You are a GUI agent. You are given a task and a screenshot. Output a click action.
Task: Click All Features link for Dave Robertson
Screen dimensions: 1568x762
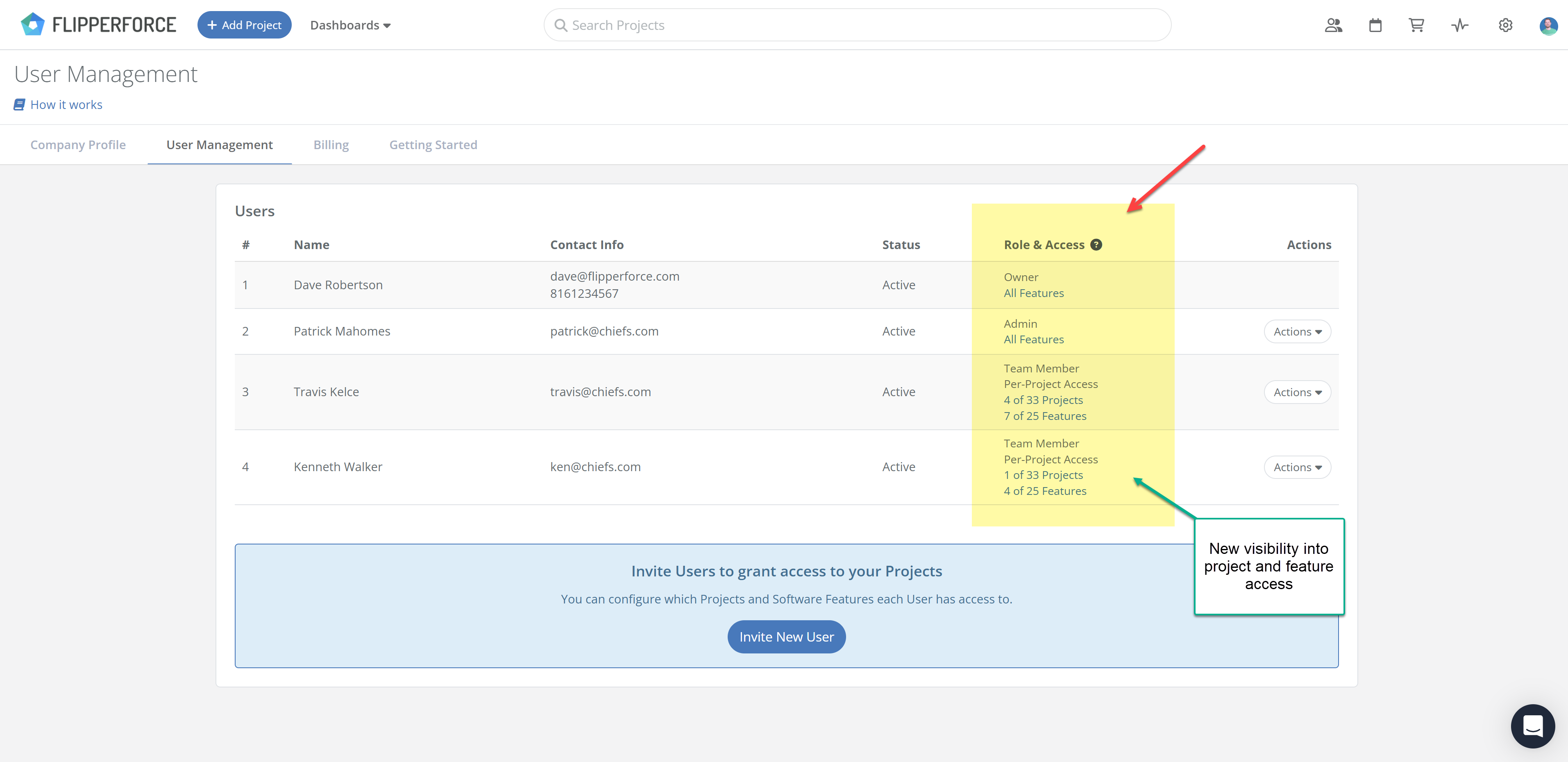click(x=1034, y=293)
